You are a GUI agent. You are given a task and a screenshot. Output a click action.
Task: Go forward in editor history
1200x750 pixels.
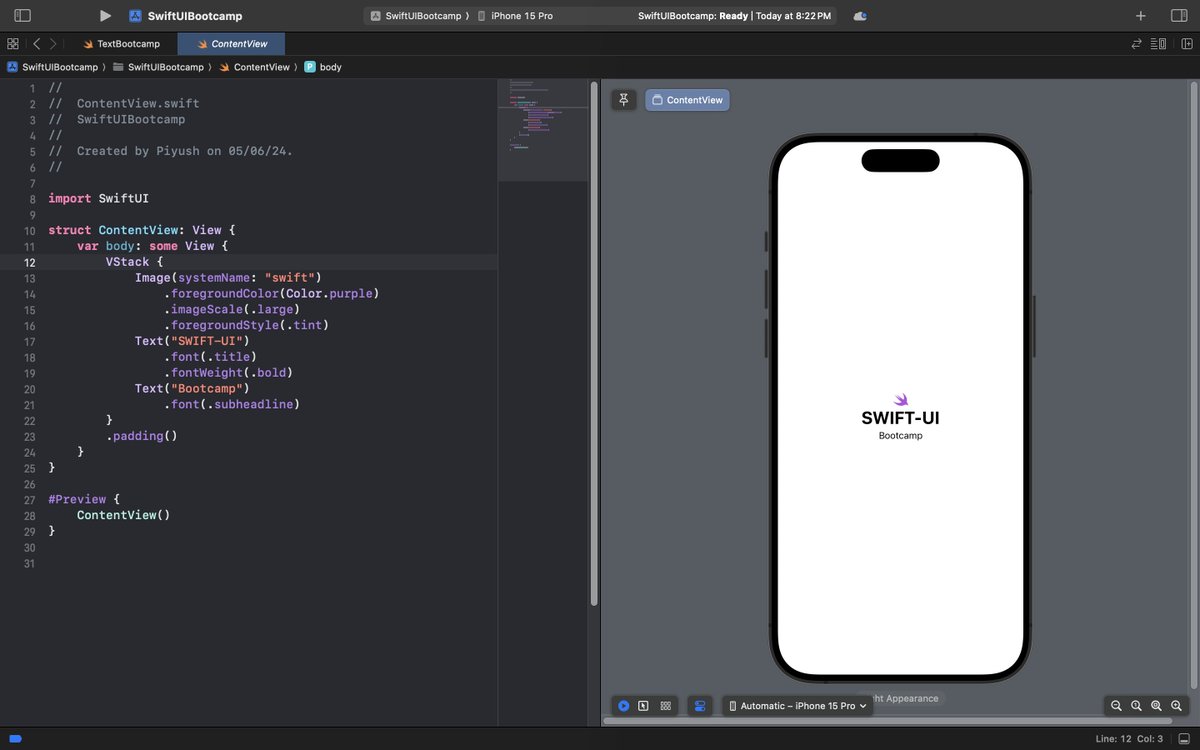pos(53,44)
